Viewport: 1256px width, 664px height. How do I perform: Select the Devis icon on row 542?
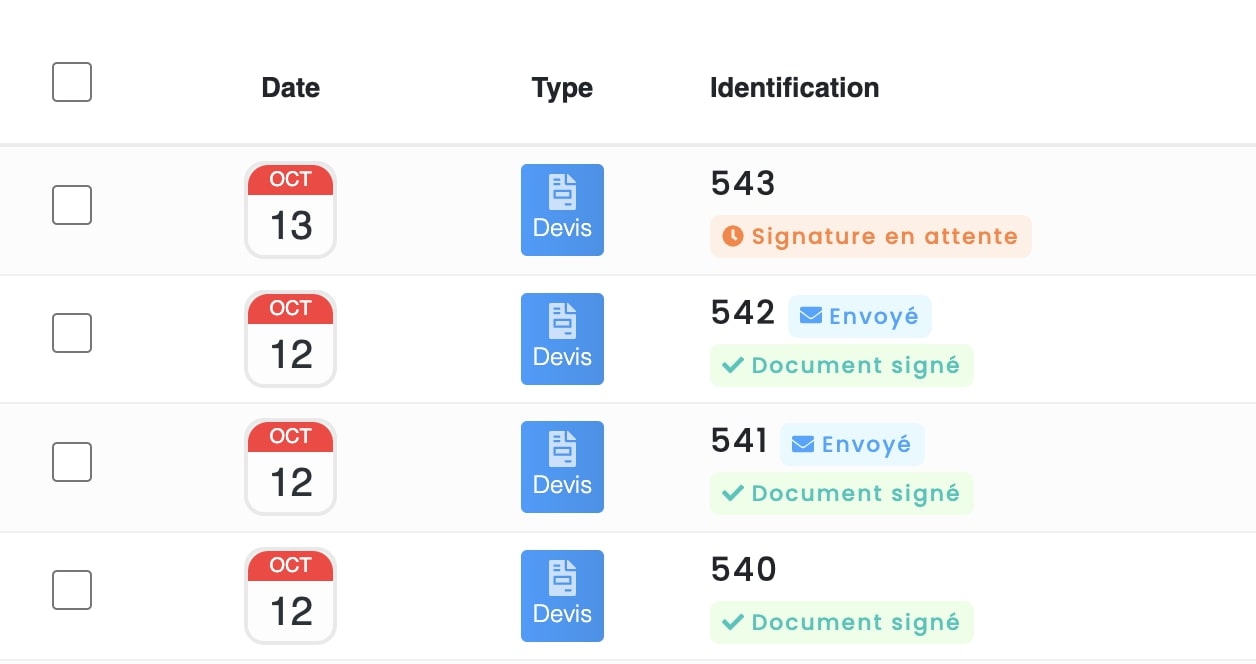(x=562, y=338)
